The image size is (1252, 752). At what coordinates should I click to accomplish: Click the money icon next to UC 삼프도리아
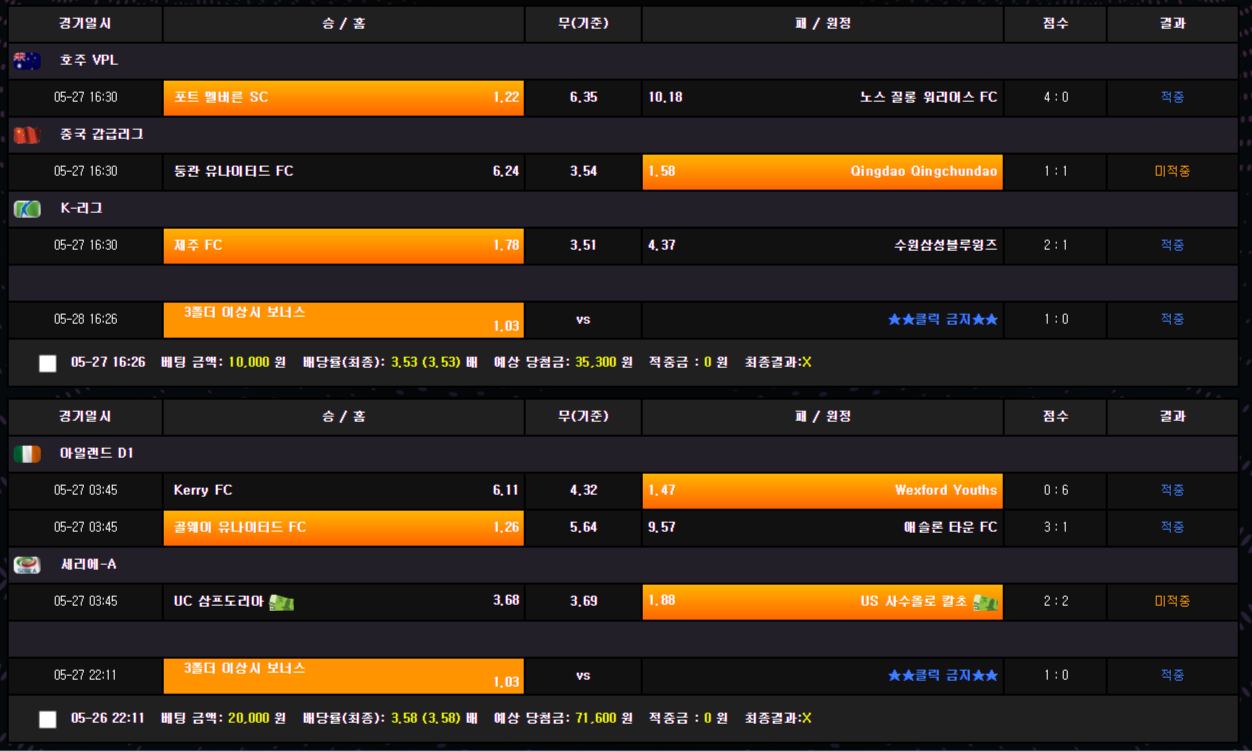(282, 602)
